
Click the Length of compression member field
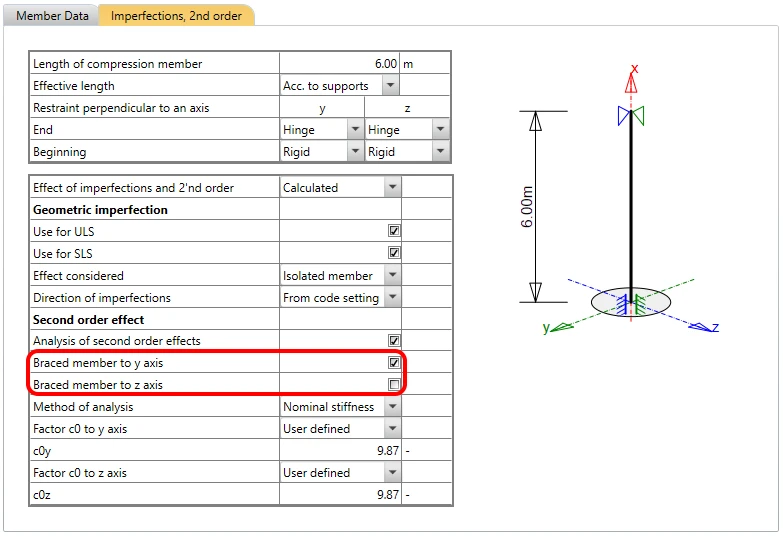coord(340,63)
